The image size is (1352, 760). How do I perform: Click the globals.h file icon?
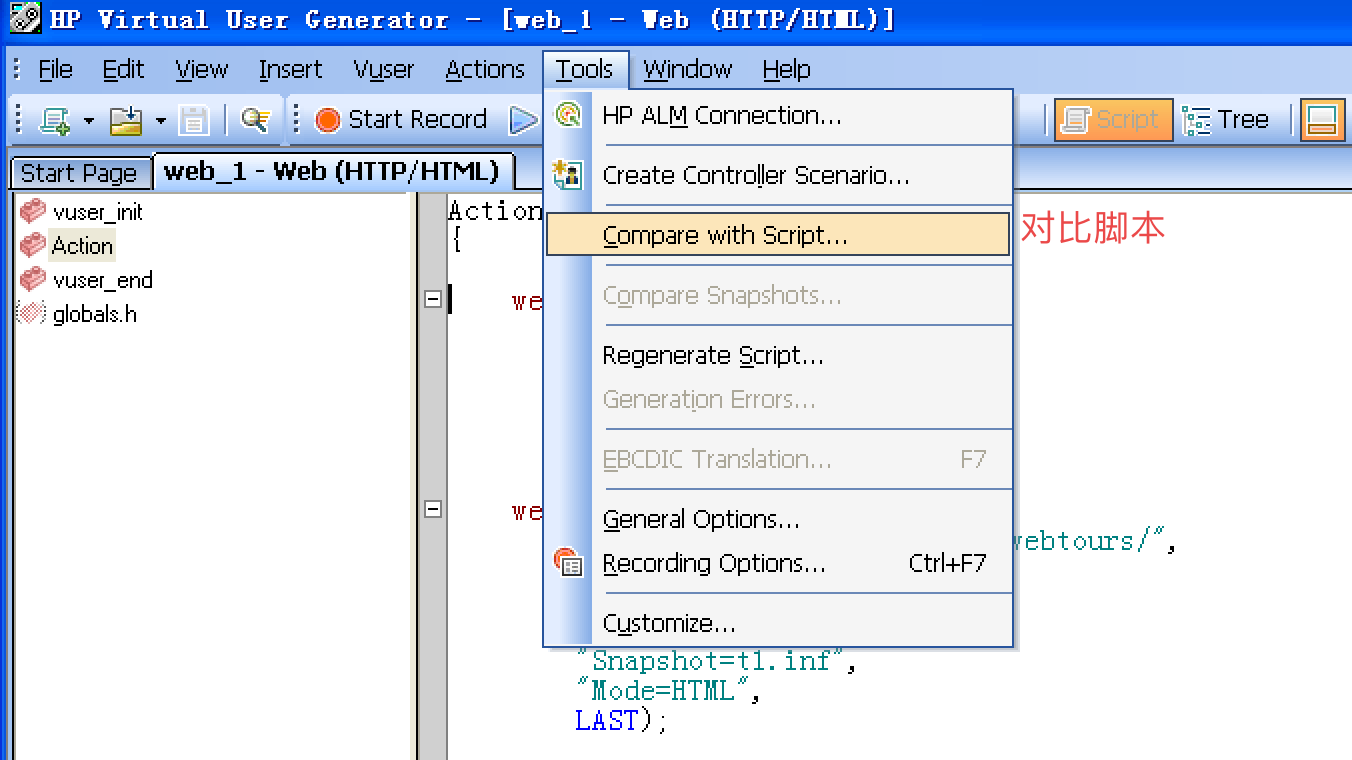point(33,313)
